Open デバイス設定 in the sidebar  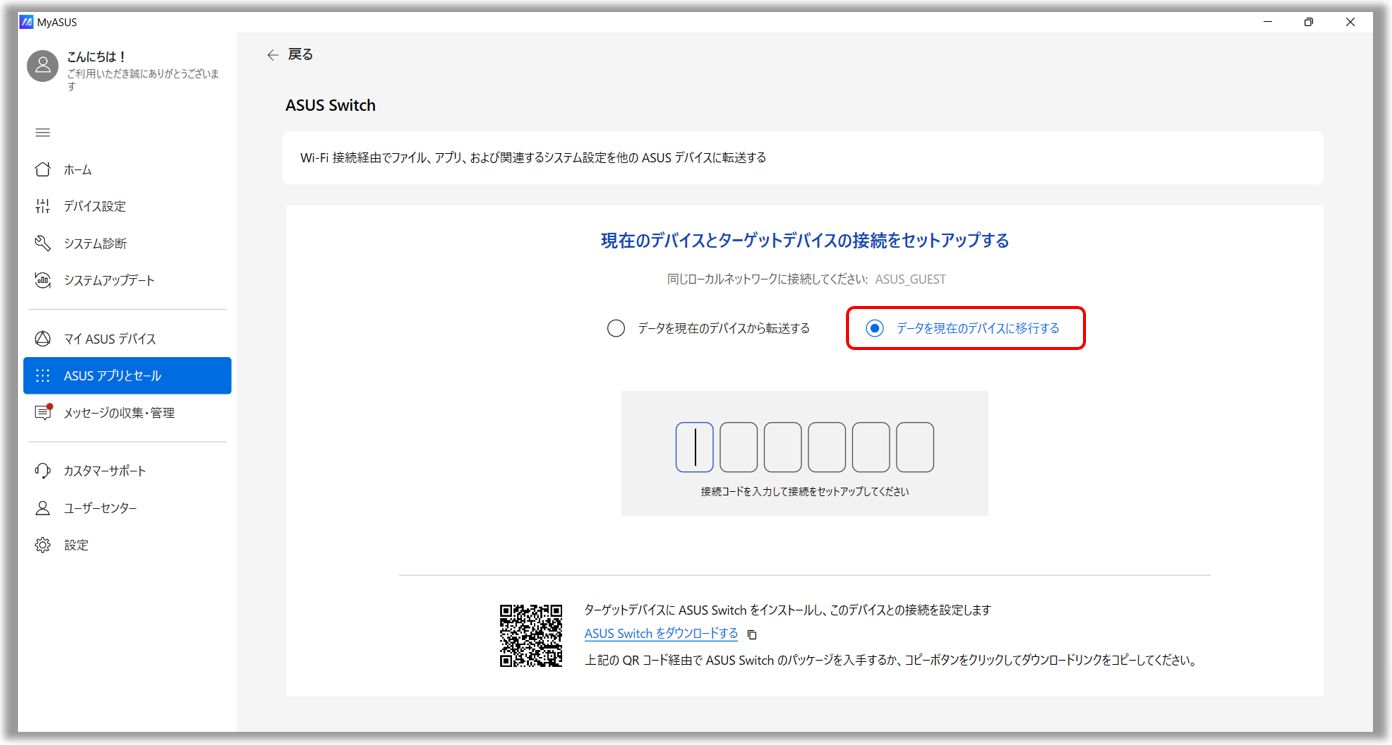127,206
